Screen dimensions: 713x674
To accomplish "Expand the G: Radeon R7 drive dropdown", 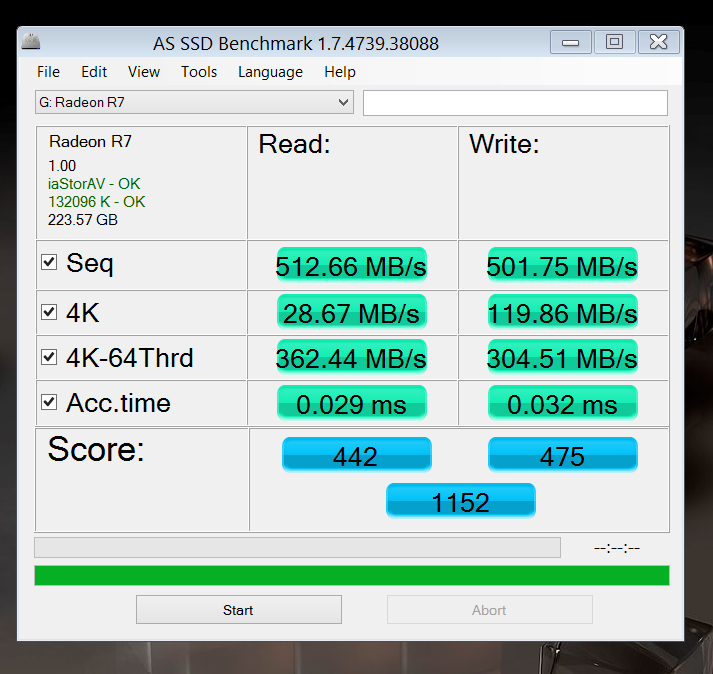I will click(194, 102).
